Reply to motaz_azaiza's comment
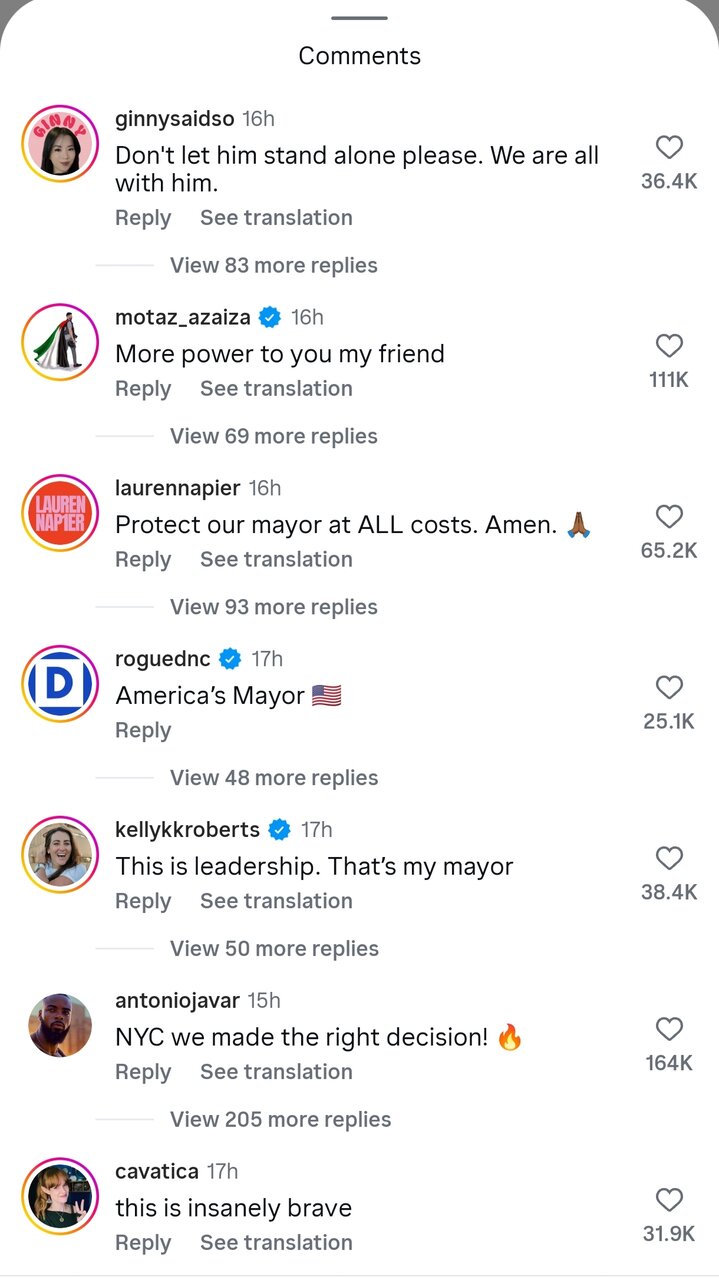Screen dimensions: 719x1280 pyautogui.click(x=143, y=388)
